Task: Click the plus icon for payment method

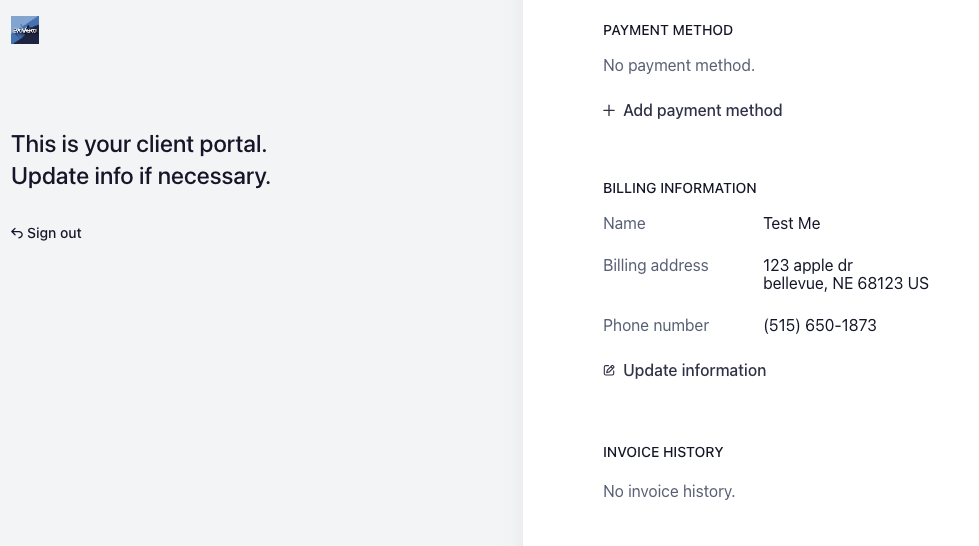Action: click(609, 110)
